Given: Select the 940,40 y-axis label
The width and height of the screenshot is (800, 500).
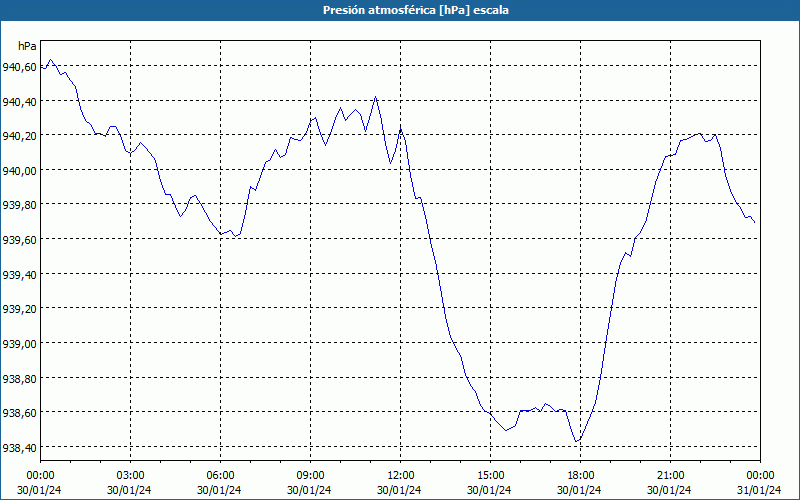Looking at the screenshot, I should (x=19, y=102).
